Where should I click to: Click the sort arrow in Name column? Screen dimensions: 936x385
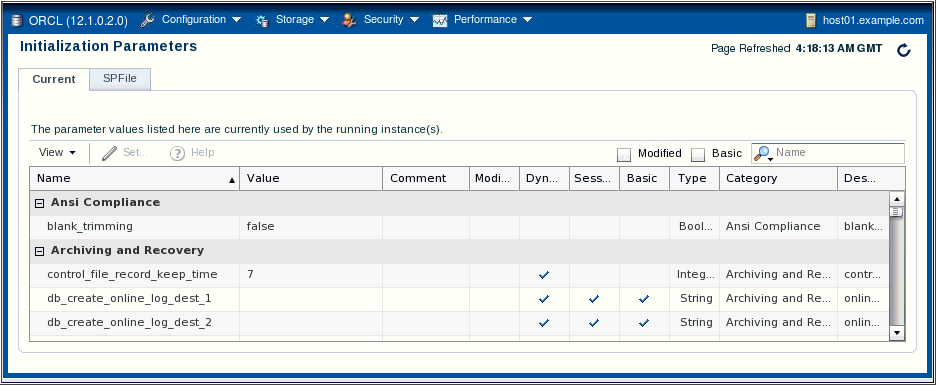232,180
